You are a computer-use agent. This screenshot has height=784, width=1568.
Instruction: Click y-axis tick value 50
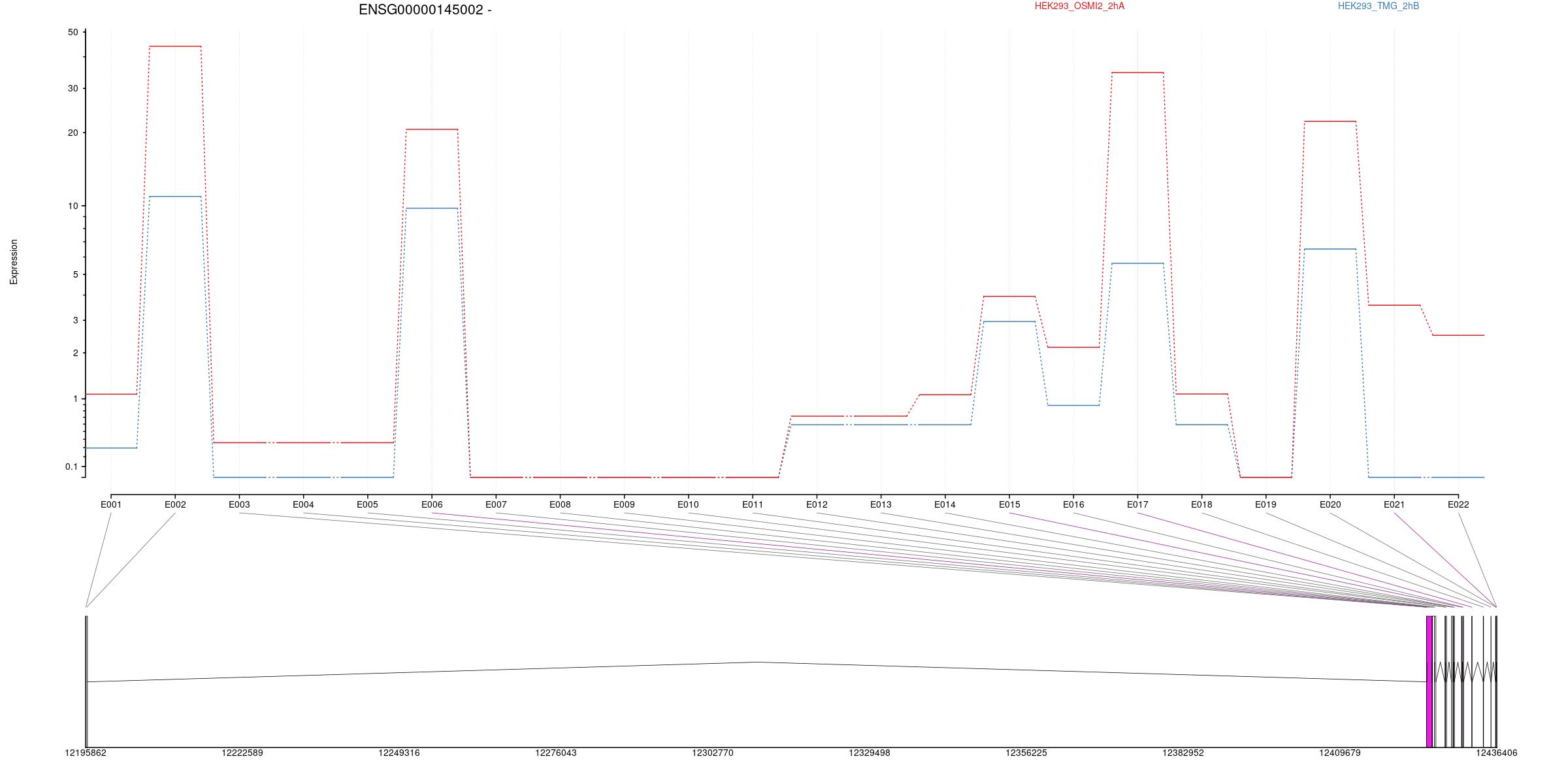73,33
